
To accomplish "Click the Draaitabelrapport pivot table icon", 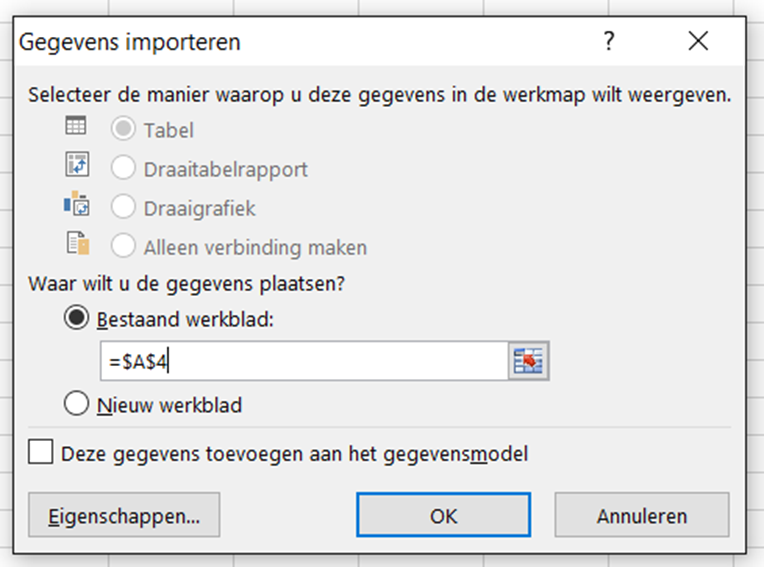I will [77, 164].
